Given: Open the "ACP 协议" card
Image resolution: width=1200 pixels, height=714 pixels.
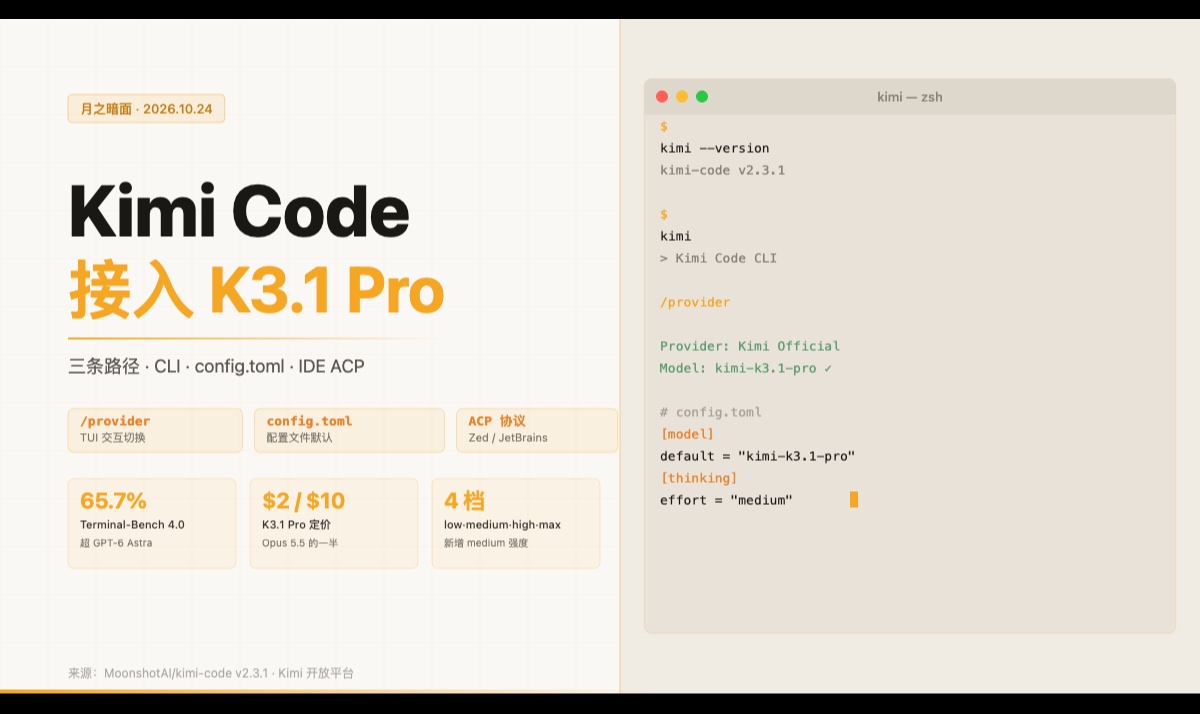Looking at the screenshot, I should point(537,430).
